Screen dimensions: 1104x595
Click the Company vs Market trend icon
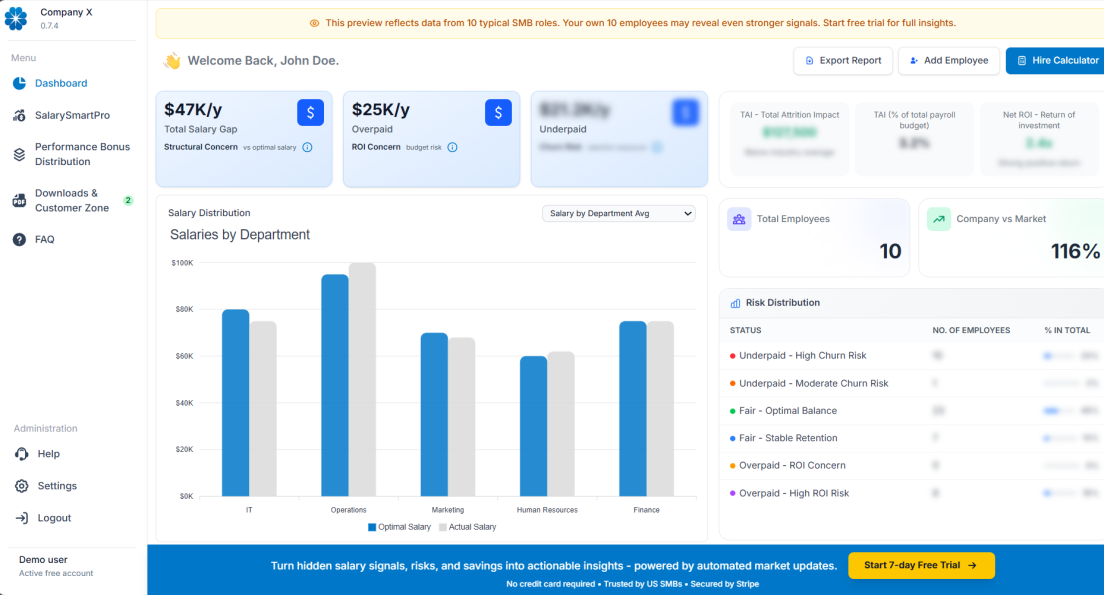pos(939,219)
